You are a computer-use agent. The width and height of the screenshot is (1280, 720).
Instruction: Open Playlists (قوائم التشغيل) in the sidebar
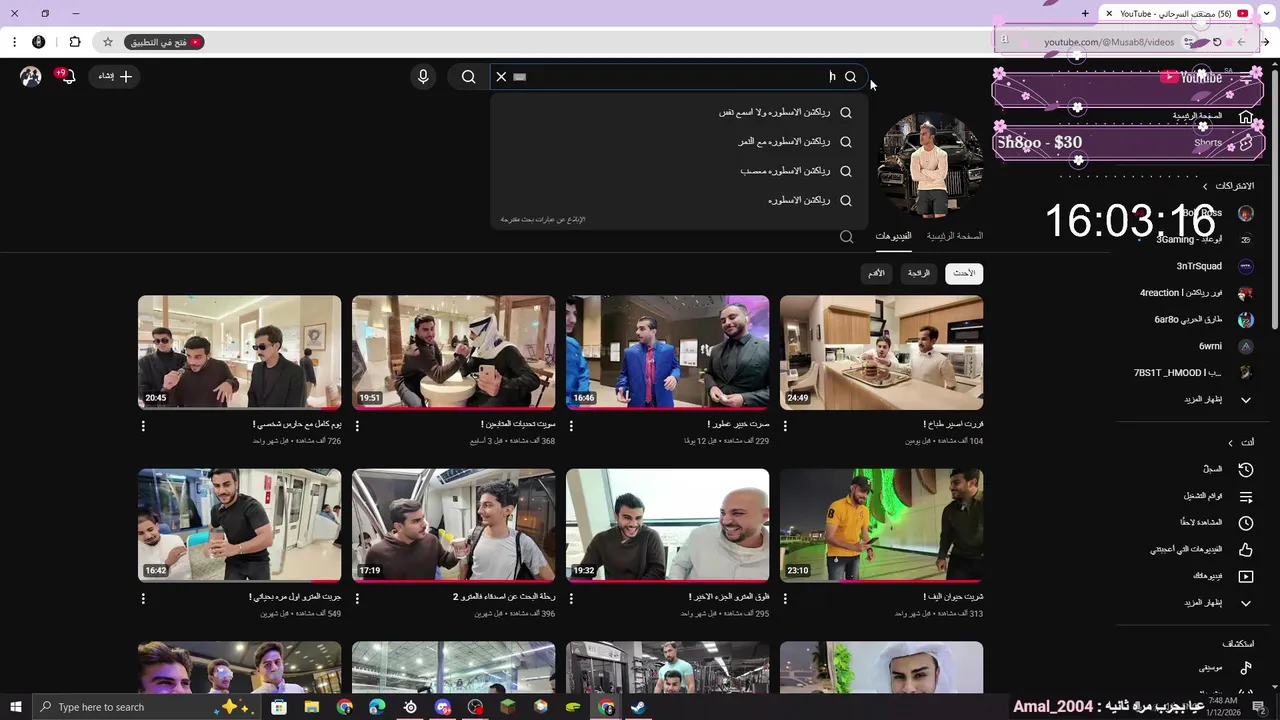point(1218,496)
